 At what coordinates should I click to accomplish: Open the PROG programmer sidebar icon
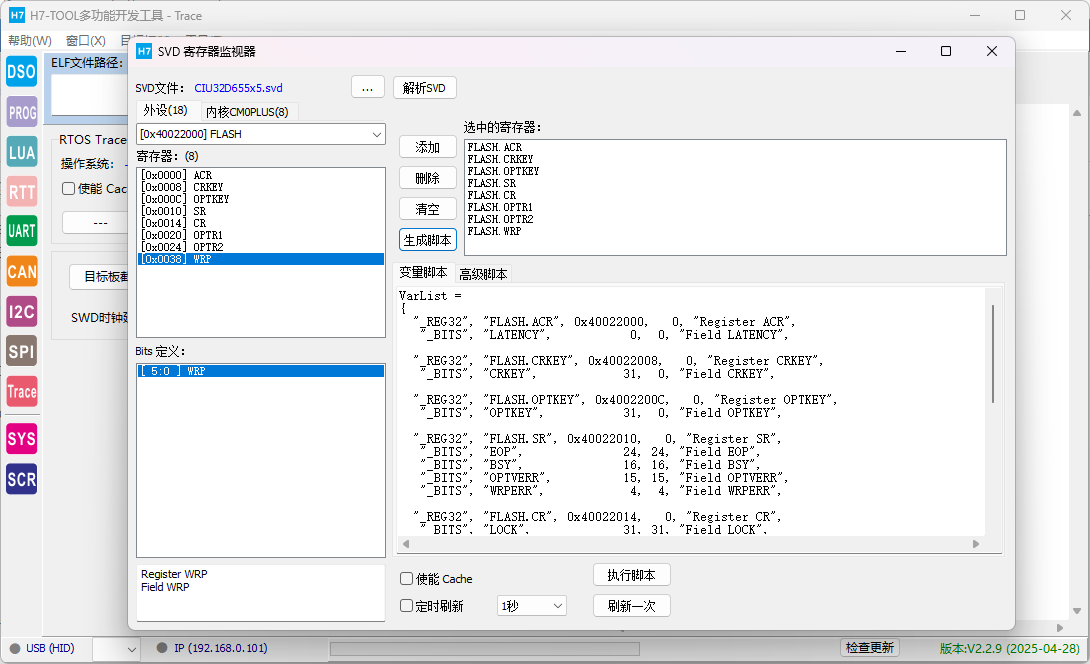(22, 112)
